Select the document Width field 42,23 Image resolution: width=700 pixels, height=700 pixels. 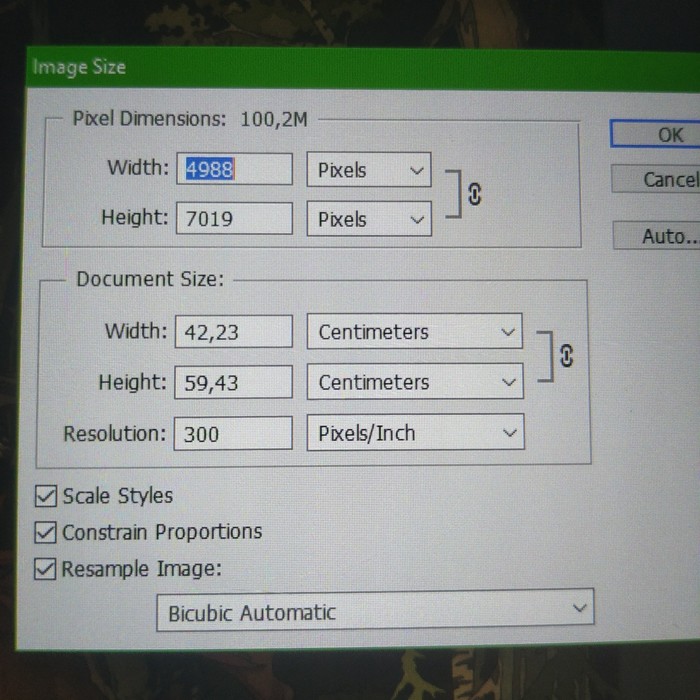coord(234,332)
